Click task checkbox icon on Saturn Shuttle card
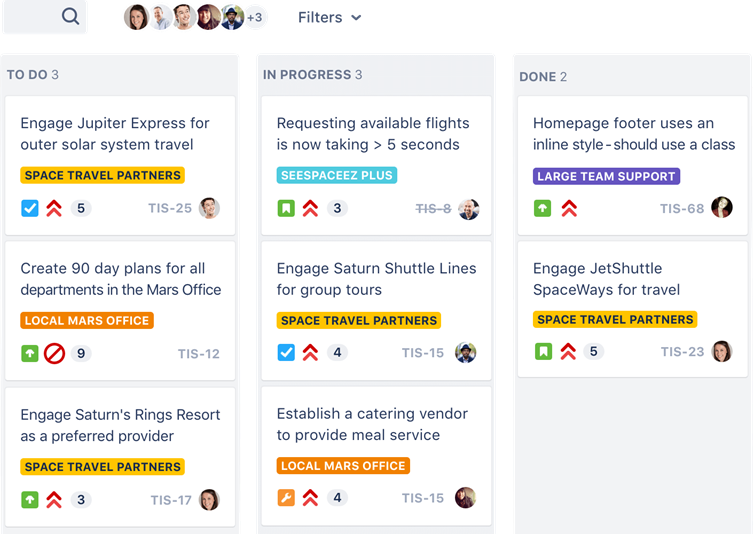 click(286, 353)
